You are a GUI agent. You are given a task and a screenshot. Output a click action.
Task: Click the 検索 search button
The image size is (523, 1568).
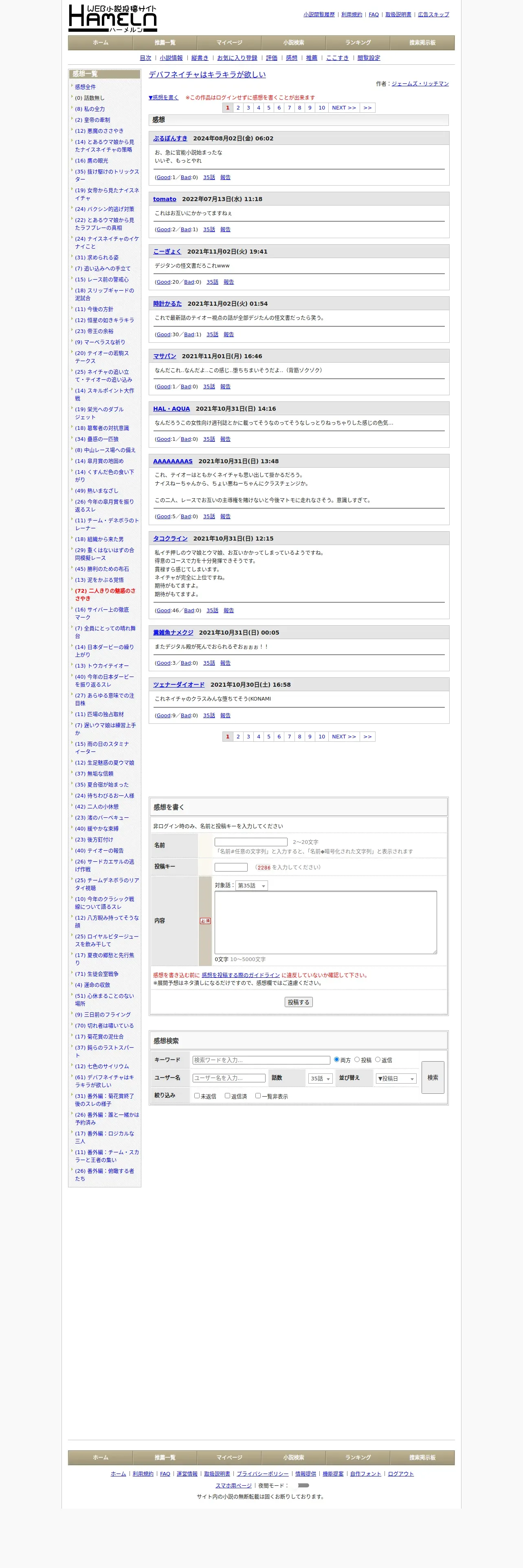[433, 1077]
